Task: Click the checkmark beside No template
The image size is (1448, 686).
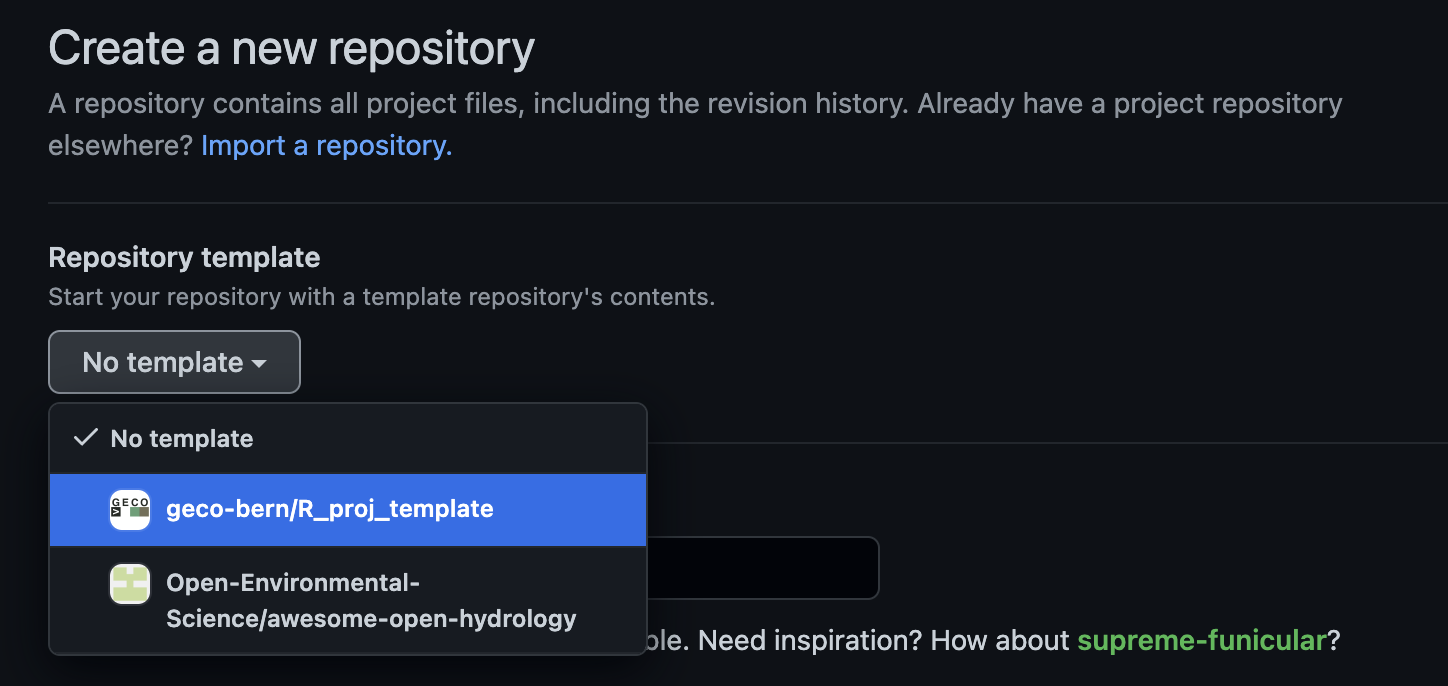Action: tap(87, 438)
